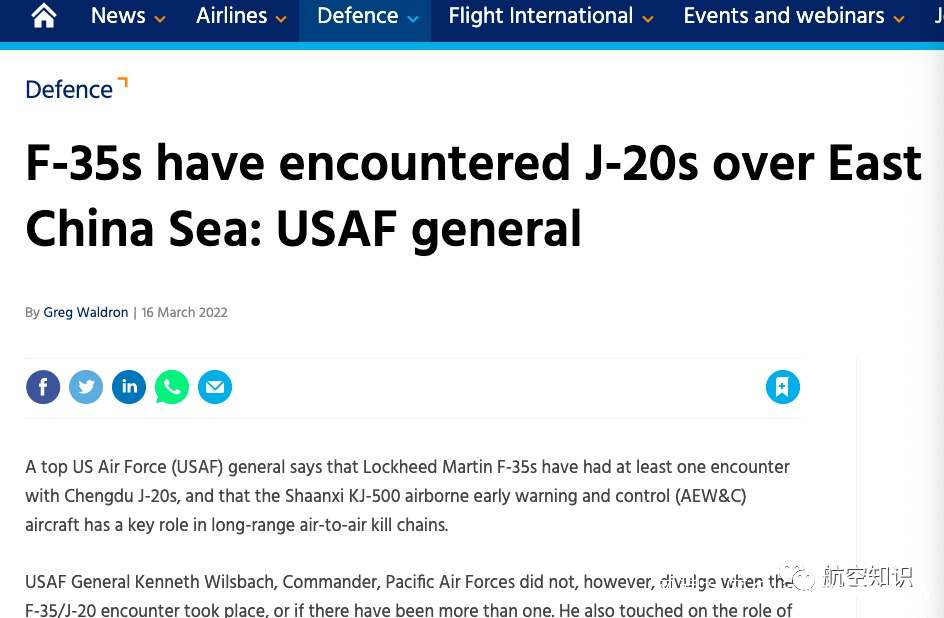Expand the Airlines dropdown arrow
944x618 pixels.
281,19
